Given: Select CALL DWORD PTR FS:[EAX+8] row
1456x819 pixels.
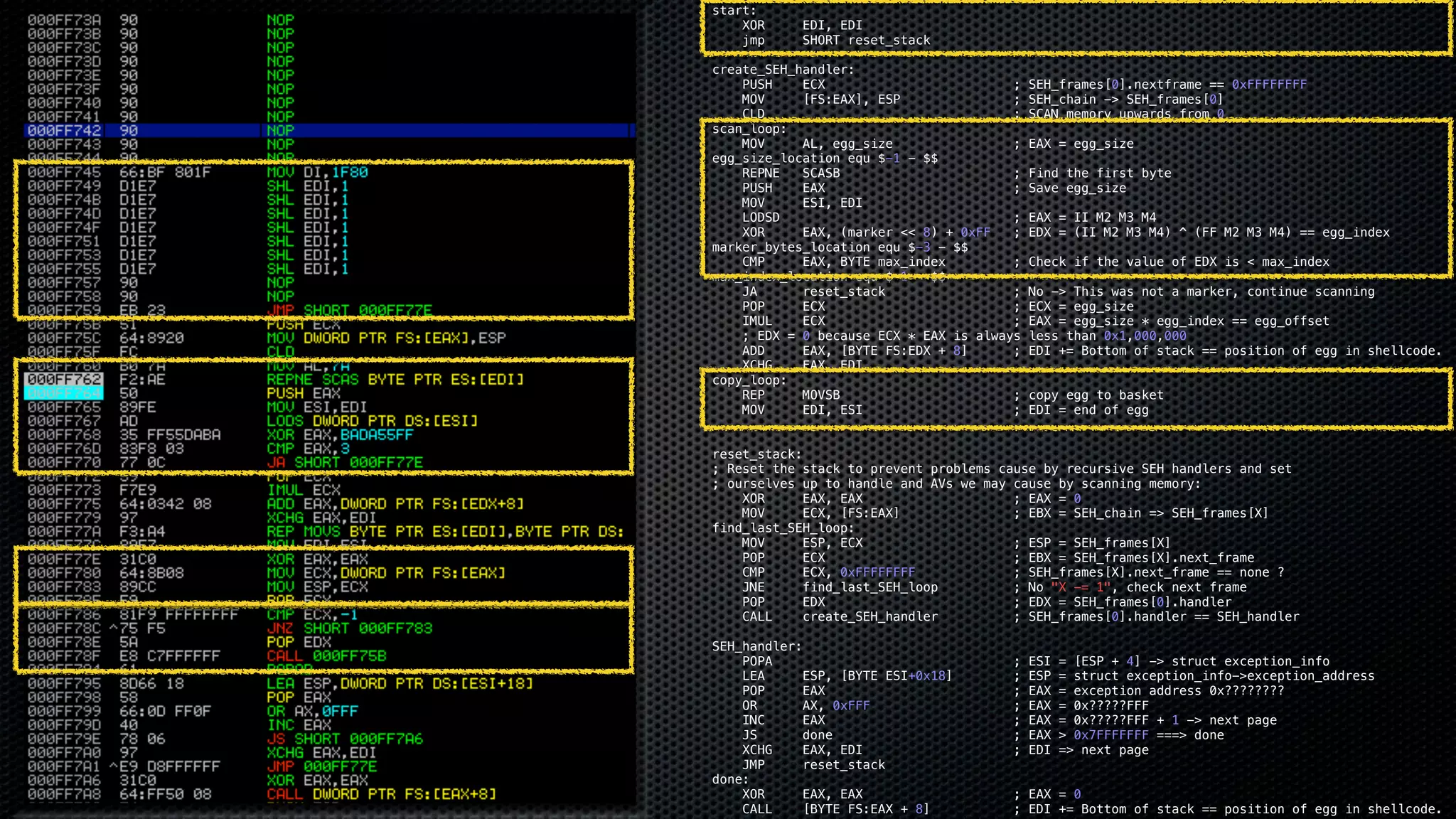Looking at the screenshot, I should click(x=262, y=794).
